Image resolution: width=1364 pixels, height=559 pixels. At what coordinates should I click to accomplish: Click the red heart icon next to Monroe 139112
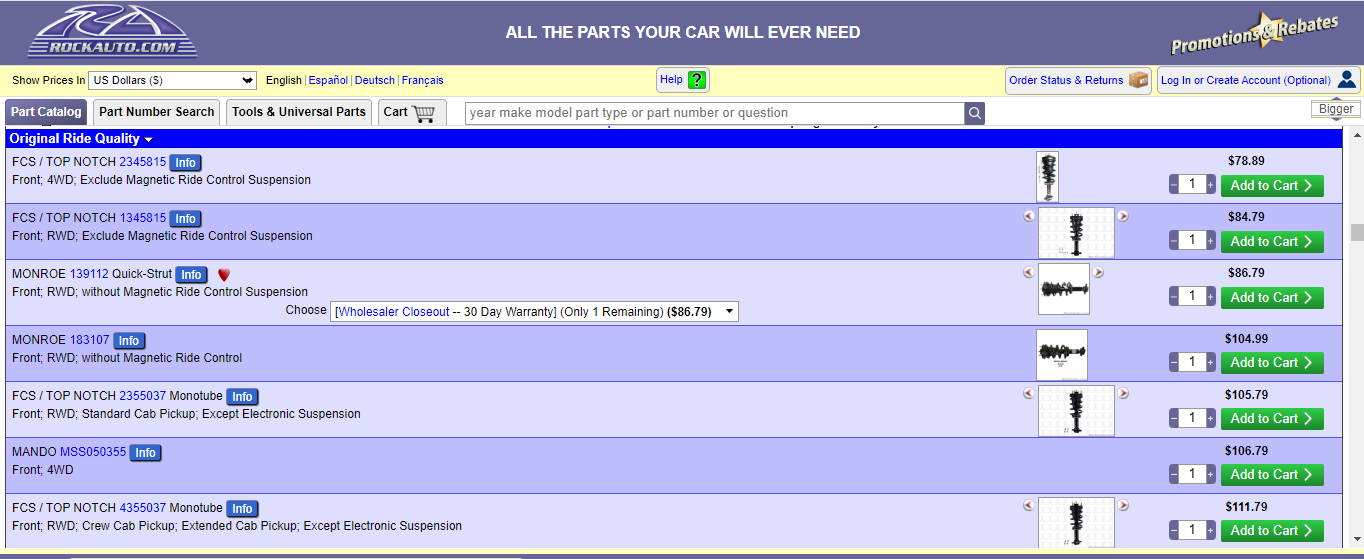(224, 275)
